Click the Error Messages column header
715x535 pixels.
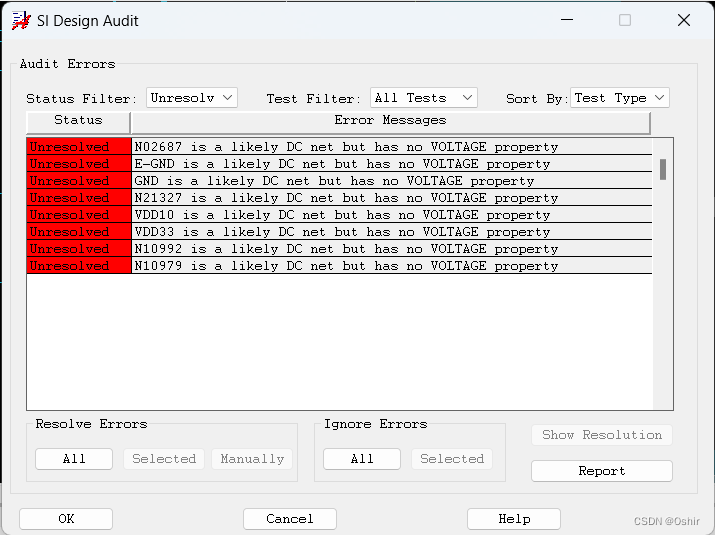[x=390, y=121]
